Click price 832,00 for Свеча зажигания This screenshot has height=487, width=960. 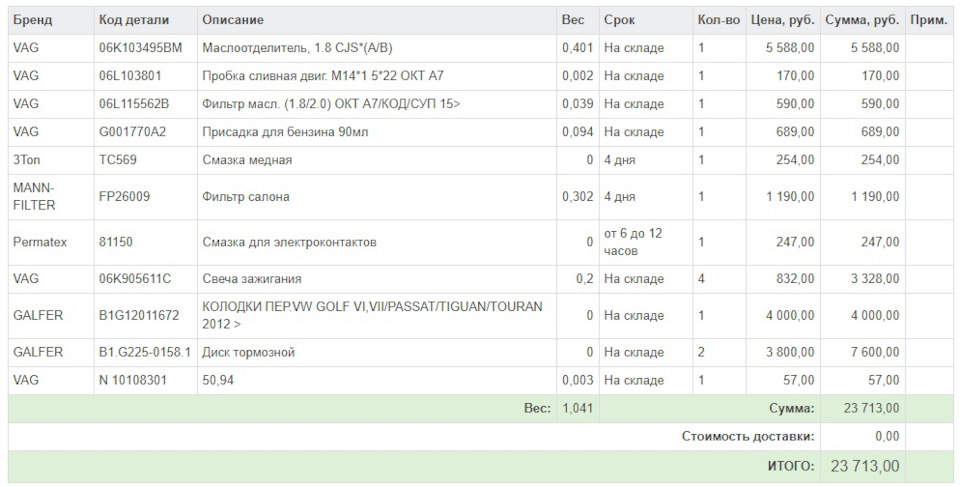795,279
